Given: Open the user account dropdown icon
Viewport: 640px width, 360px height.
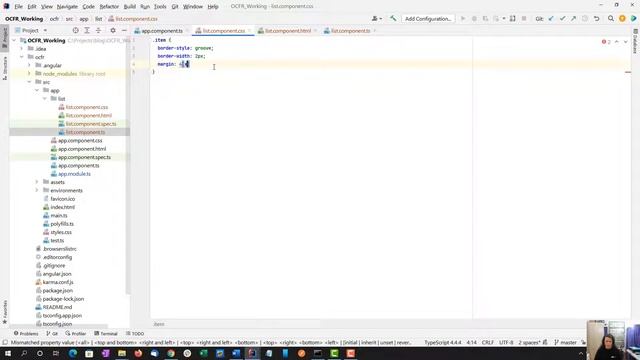Looking at the screenshot, I should click(377, 18).
